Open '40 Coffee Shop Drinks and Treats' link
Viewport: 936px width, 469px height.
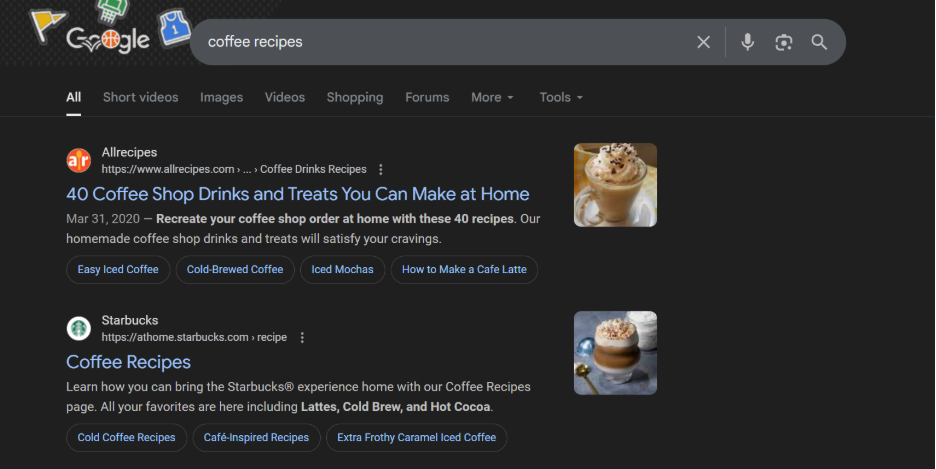(297, 194)
